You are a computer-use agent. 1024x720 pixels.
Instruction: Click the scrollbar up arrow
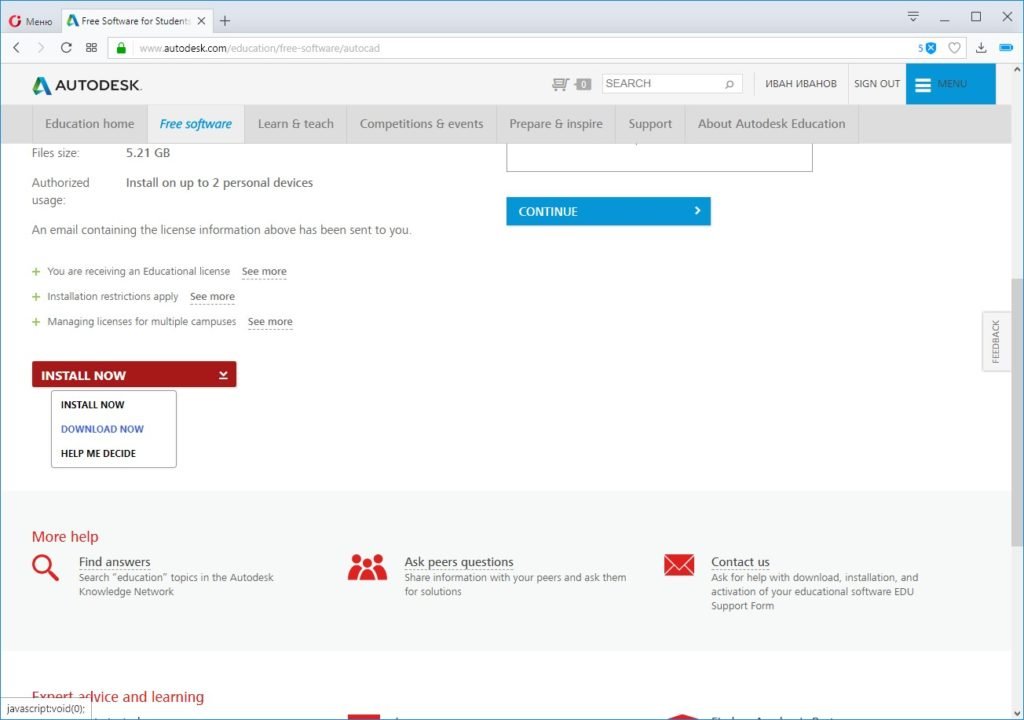pyautogui.click(x=1017, y=69)
